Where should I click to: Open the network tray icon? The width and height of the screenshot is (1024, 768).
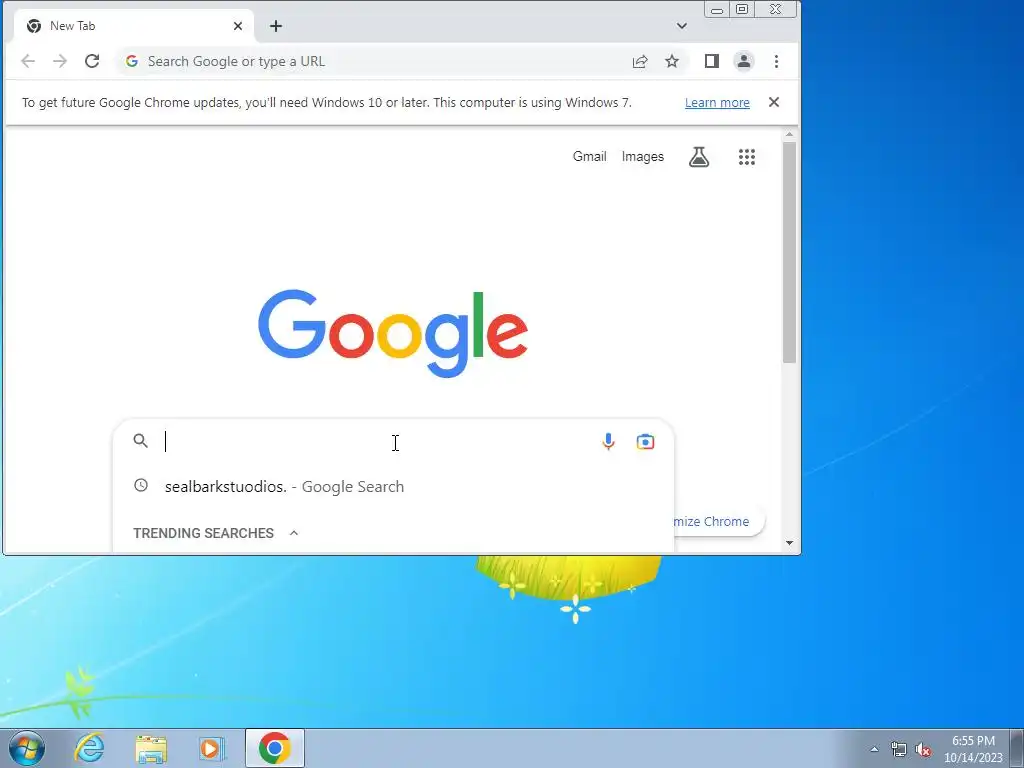click(x=899, y=749)
